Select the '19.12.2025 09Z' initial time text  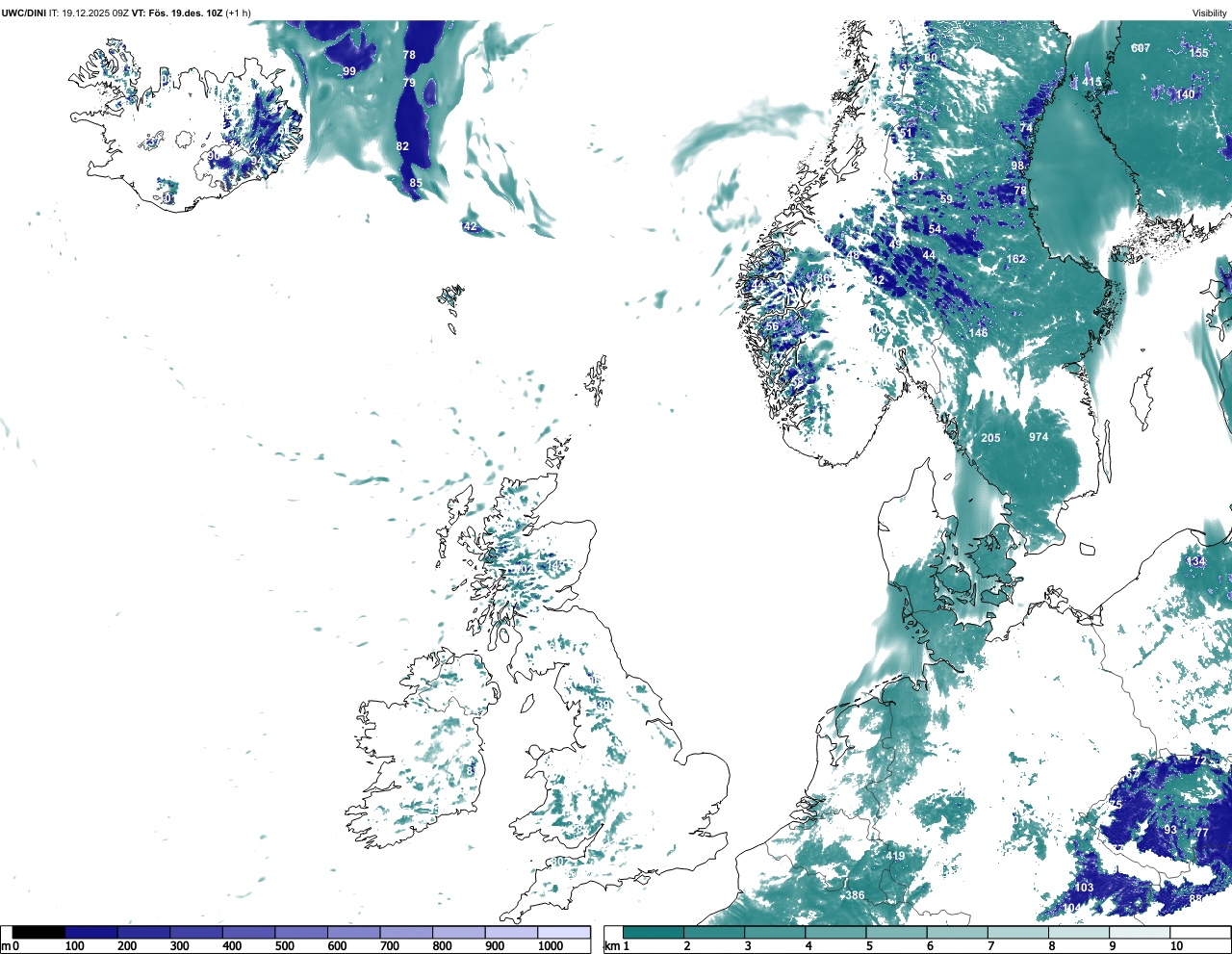point(95,13)
